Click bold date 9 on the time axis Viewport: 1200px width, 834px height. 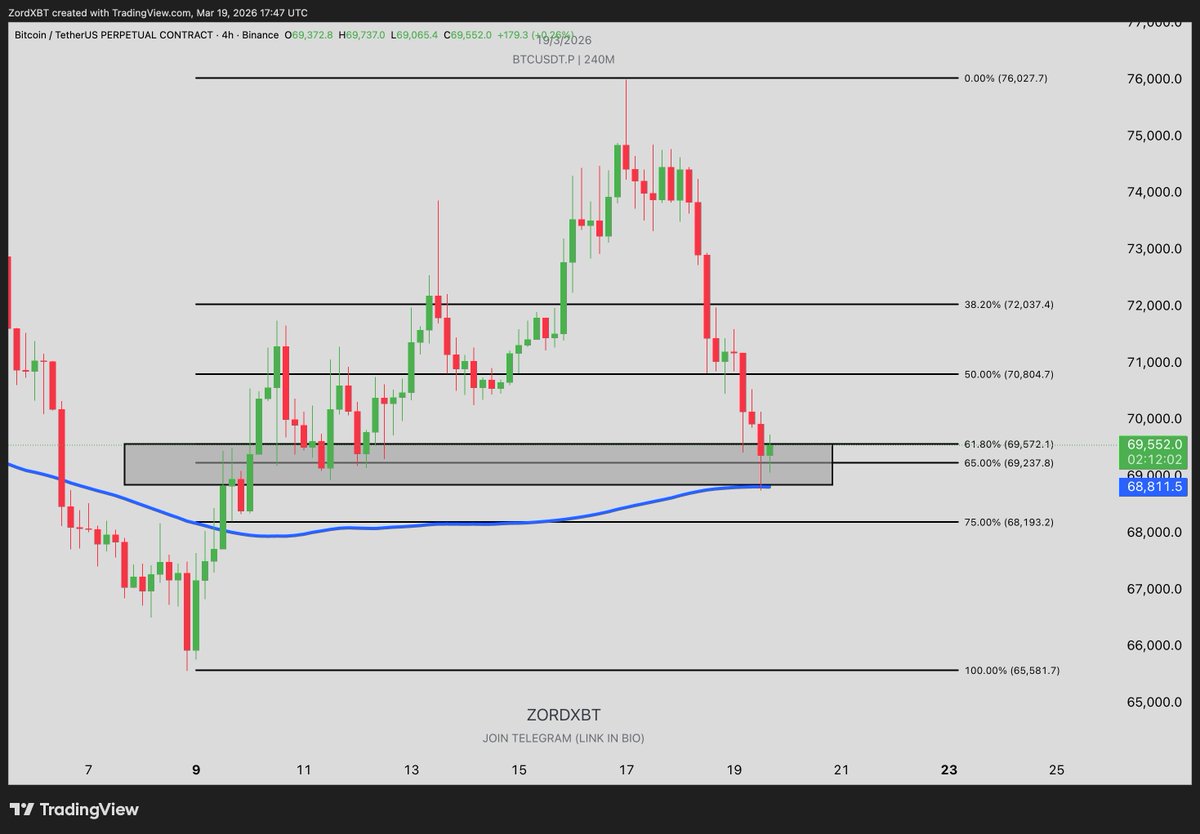coord(196,769)
